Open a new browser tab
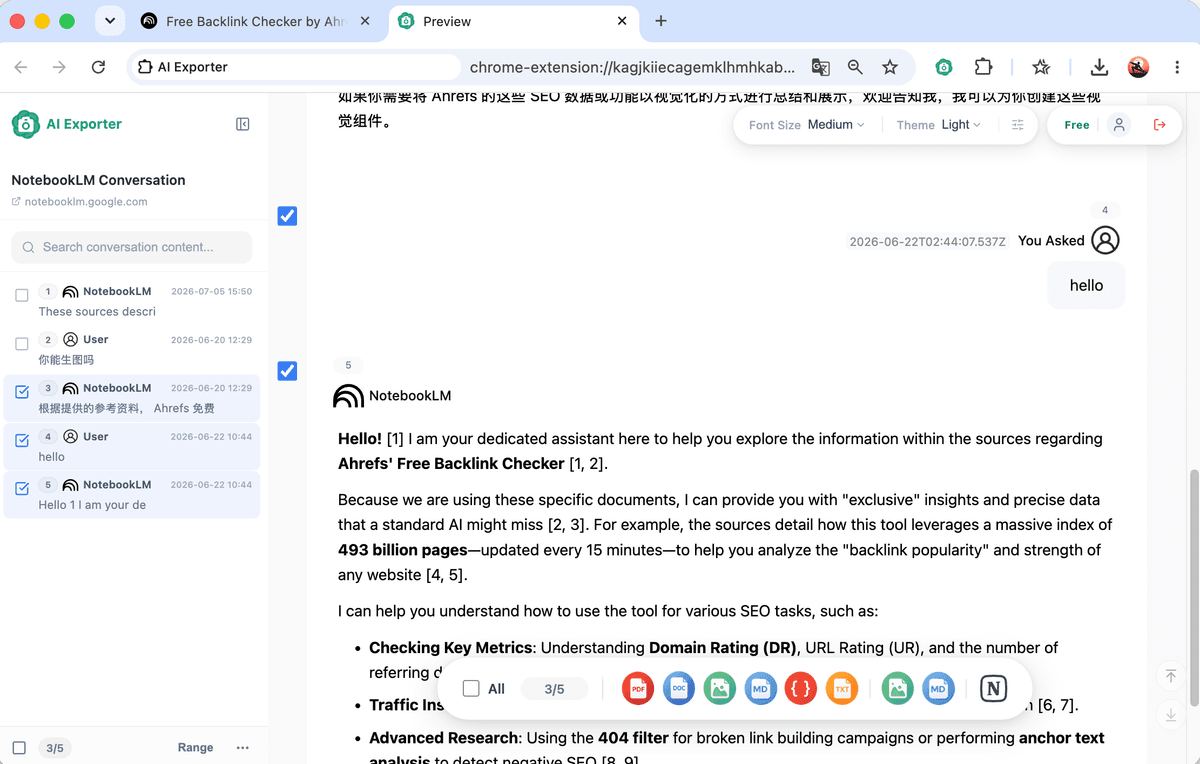Image resolution: width=1200 pixels, height=764 pixels. coord(661,21)
